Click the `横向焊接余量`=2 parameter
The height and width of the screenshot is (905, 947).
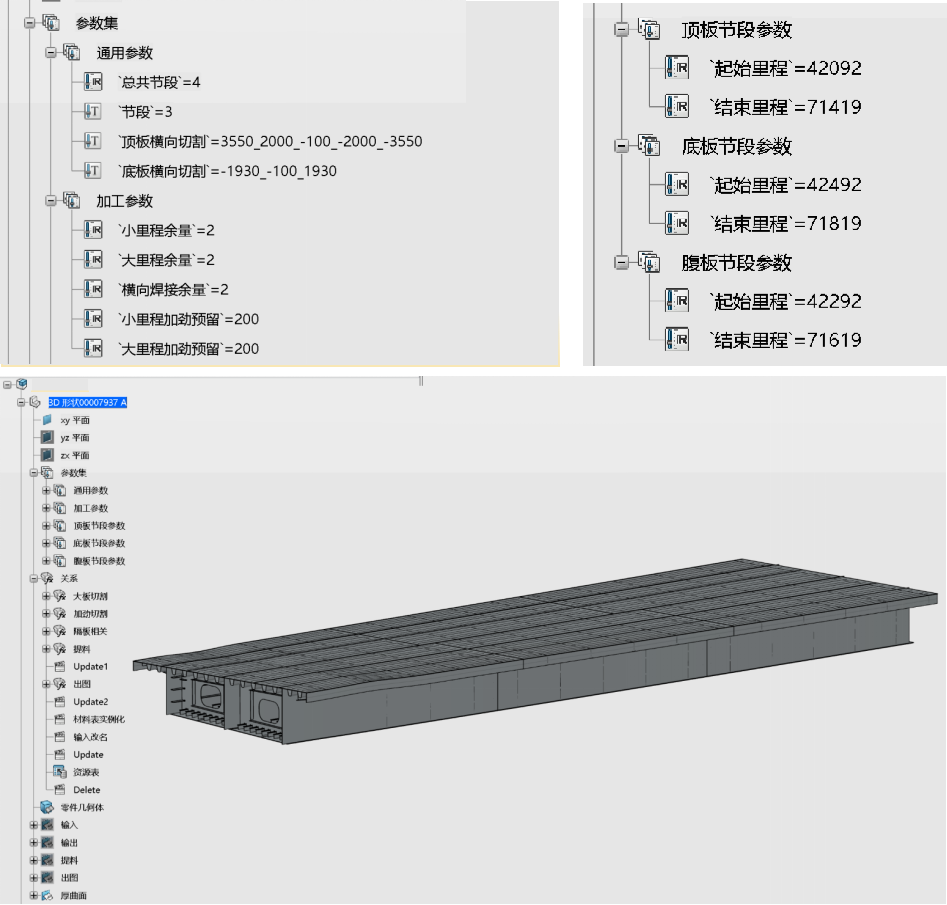[x=173, y=290]
